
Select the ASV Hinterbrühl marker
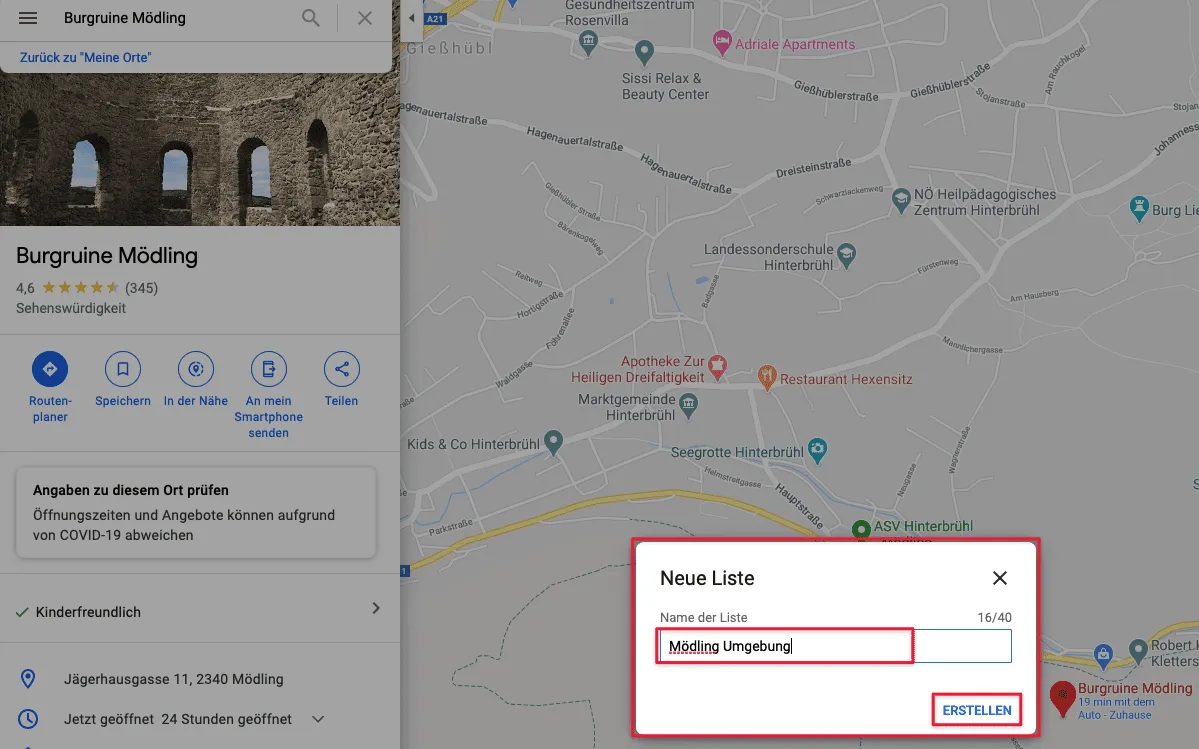pyautogui.click(x=861, y=529)
